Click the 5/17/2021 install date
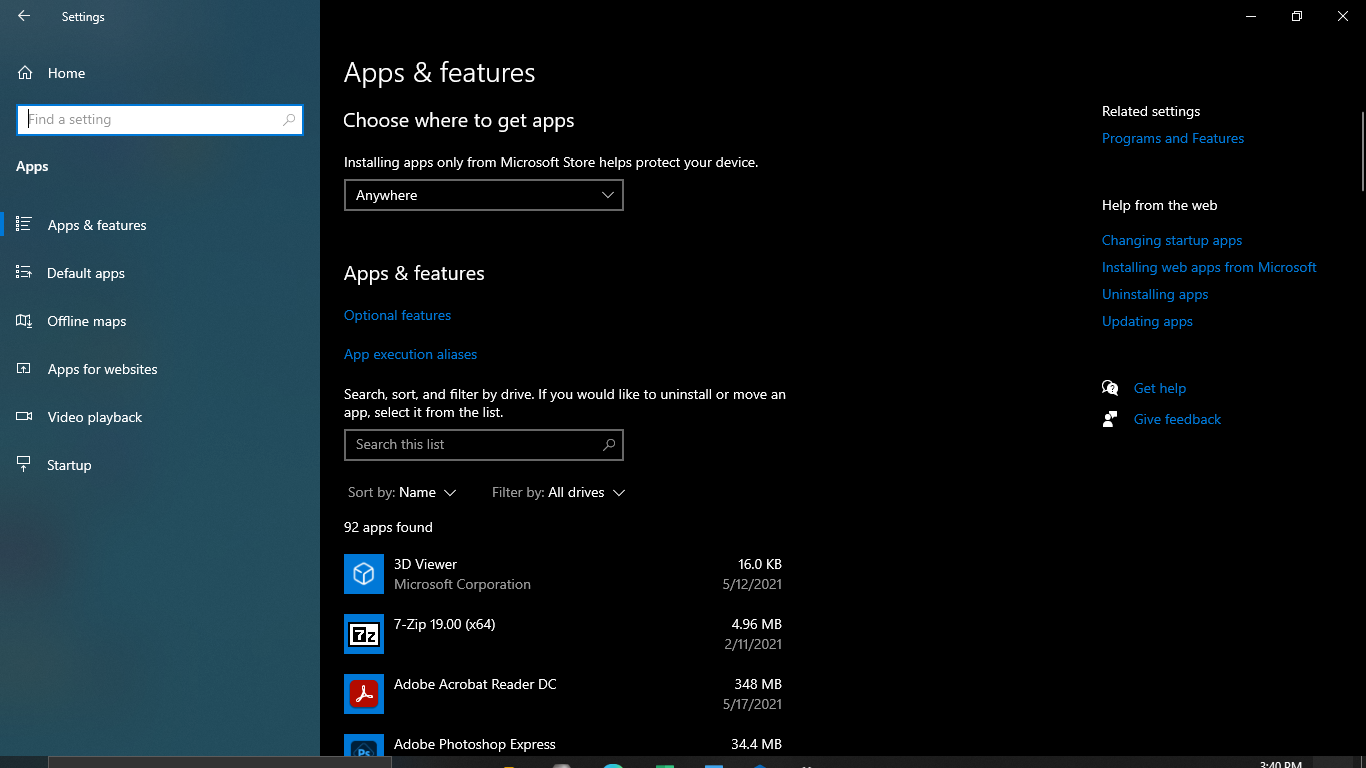The height and width of the screenshot is (768, 1366). [x=751, y=704]
